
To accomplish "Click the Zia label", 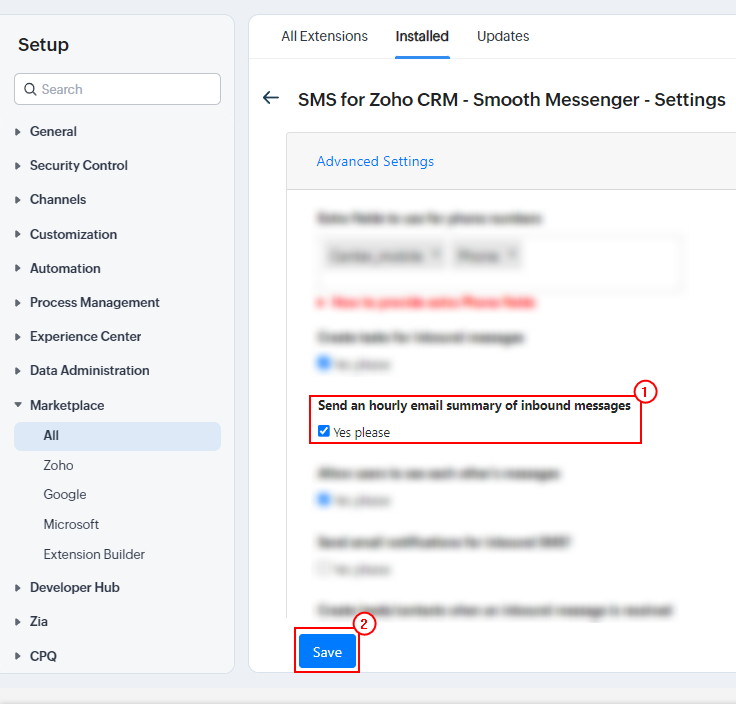I will (x=38, y=621).
